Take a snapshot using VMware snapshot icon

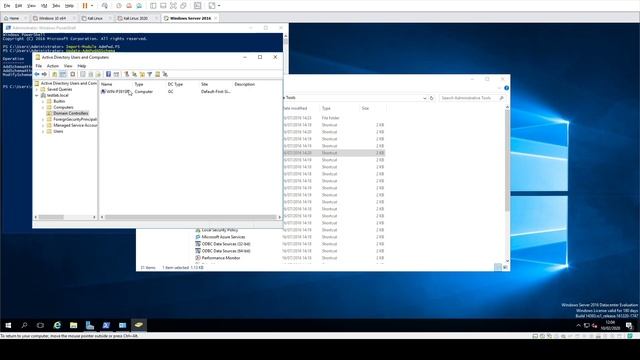(x=119, y=6)
